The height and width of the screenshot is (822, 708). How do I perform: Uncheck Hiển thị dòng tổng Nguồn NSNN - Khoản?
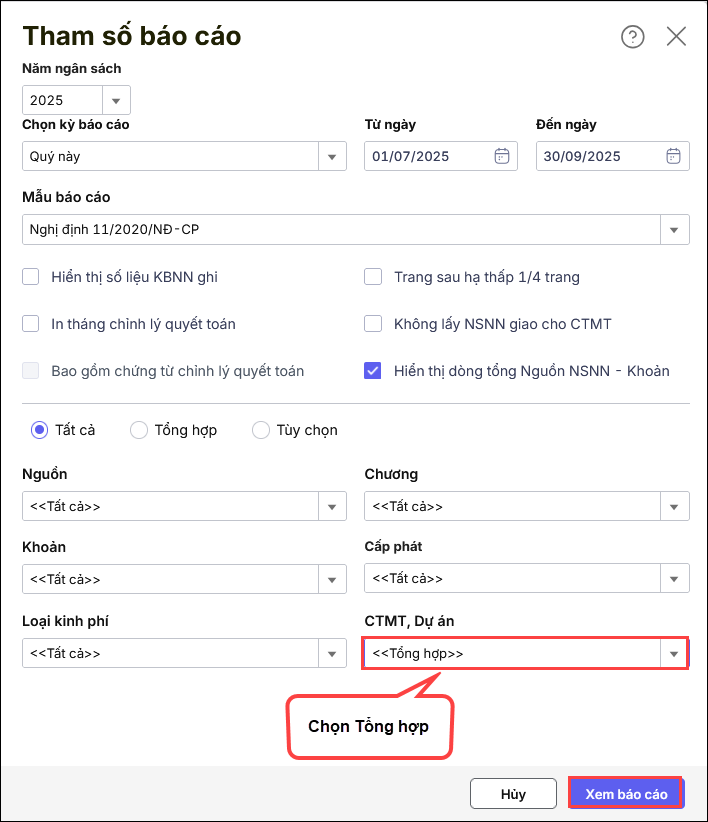click(373, 371)
